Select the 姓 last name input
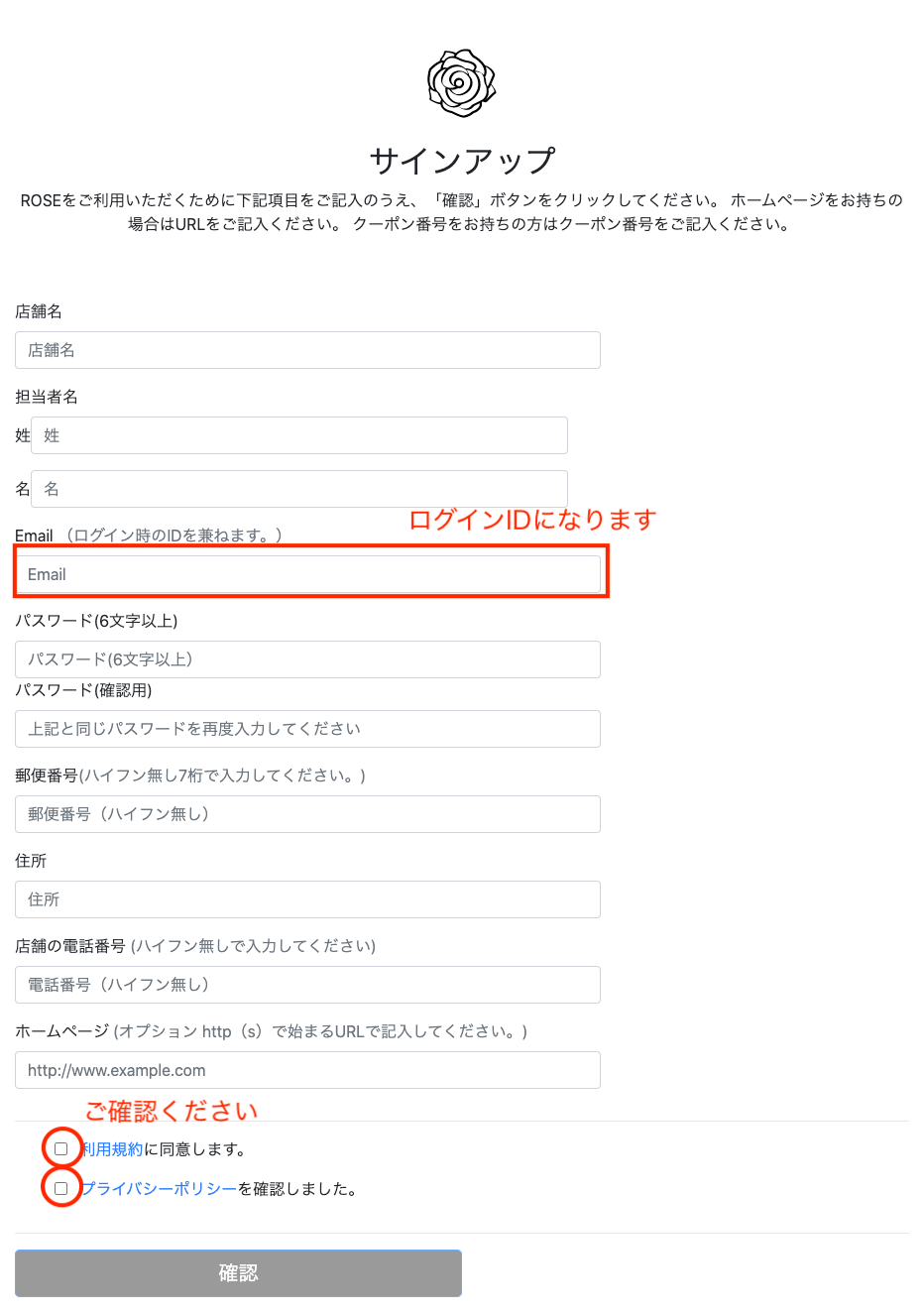Viewport: 924px width, 1313px height. point(299,435)
